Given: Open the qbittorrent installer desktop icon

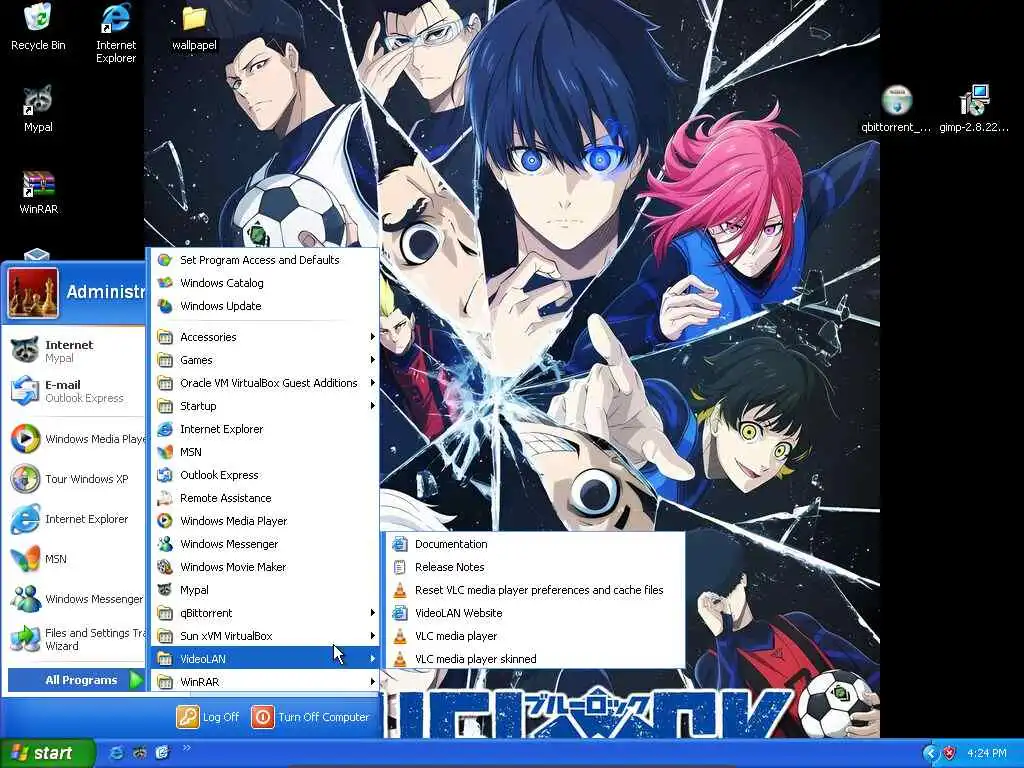Looking at the screenshot, I should [x=896, y=109].
